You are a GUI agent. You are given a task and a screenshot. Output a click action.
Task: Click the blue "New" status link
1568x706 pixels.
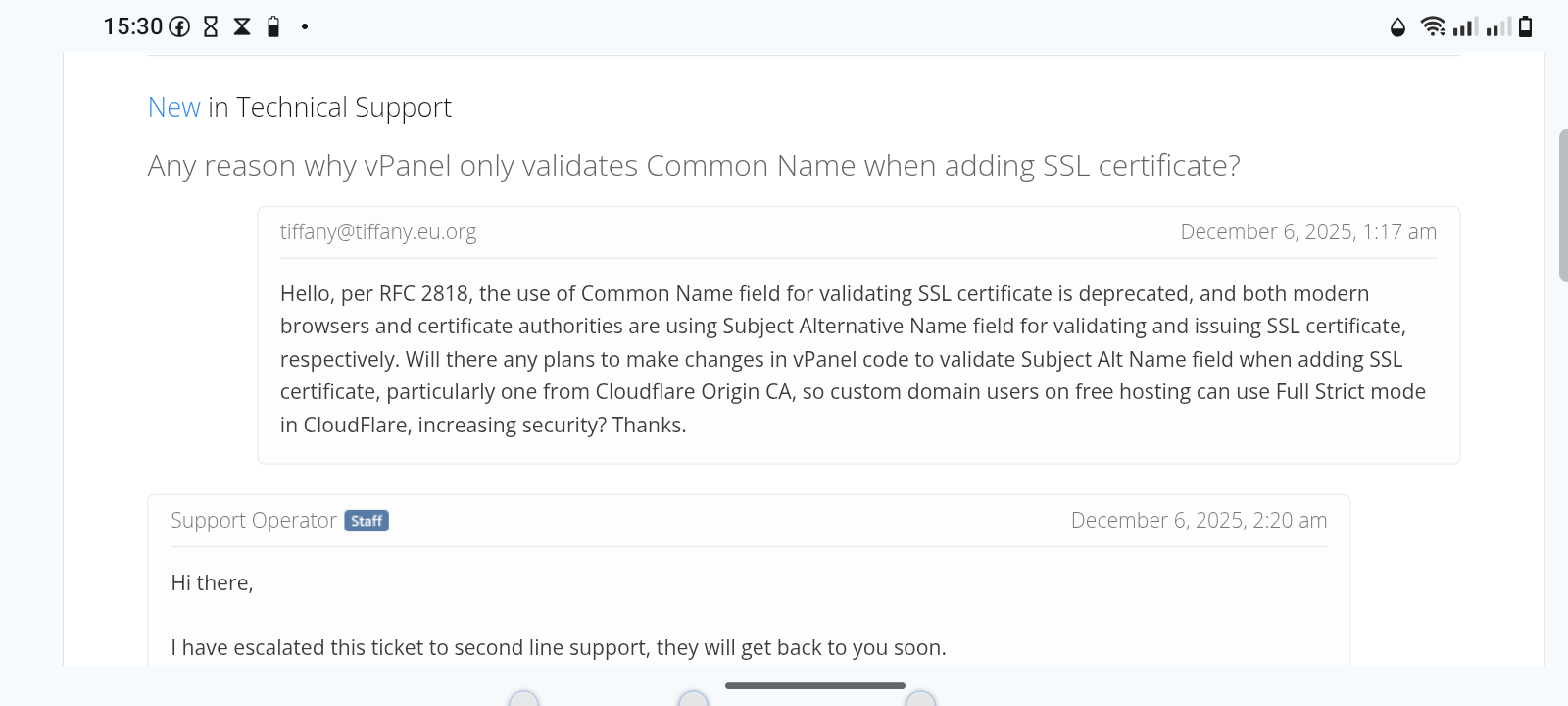point(174,107)
